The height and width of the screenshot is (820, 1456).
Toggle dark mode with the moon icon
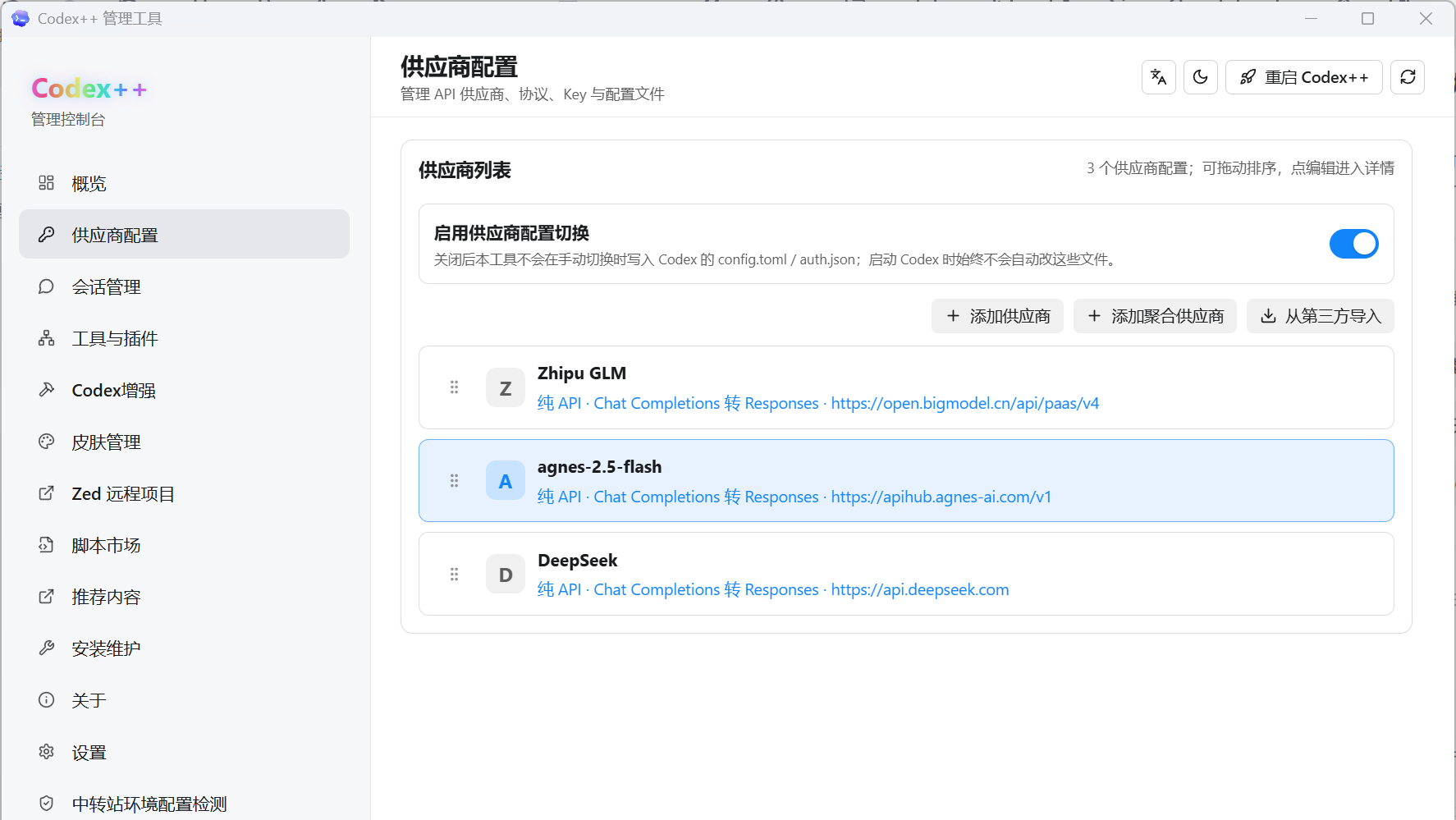(x=1200, y=77)
